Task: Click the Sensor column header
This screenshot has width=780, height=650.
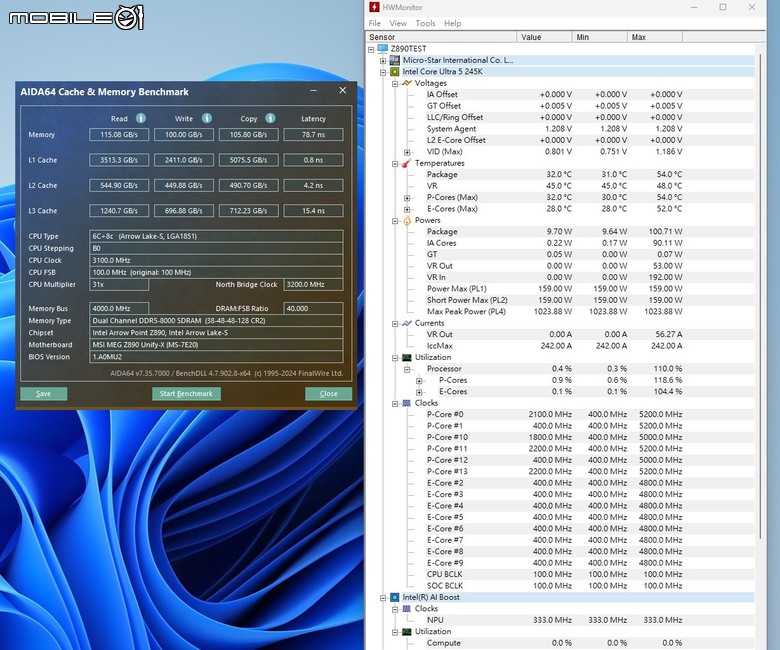Action: pyautogui.click(x=441, y=37)
